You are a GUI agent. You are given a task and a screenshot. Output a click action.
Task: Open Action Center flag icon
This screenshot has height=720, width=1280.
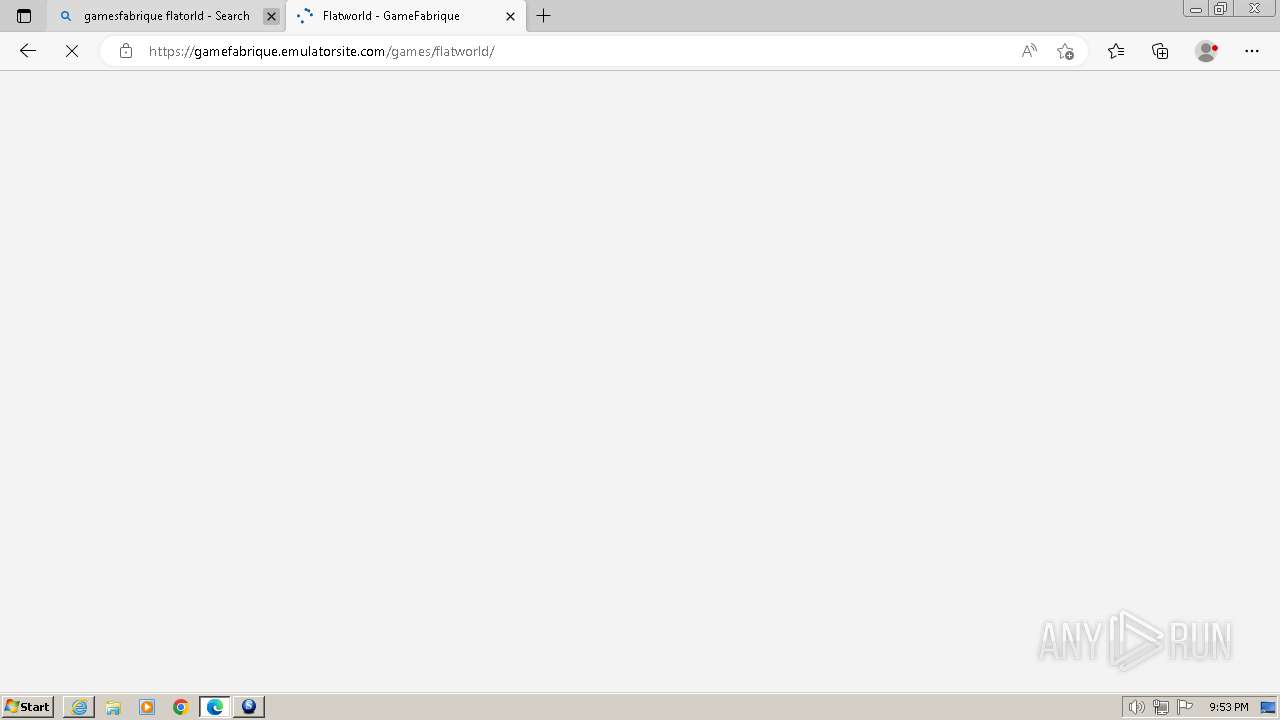pyautogui.click(x=1185, y=707)
